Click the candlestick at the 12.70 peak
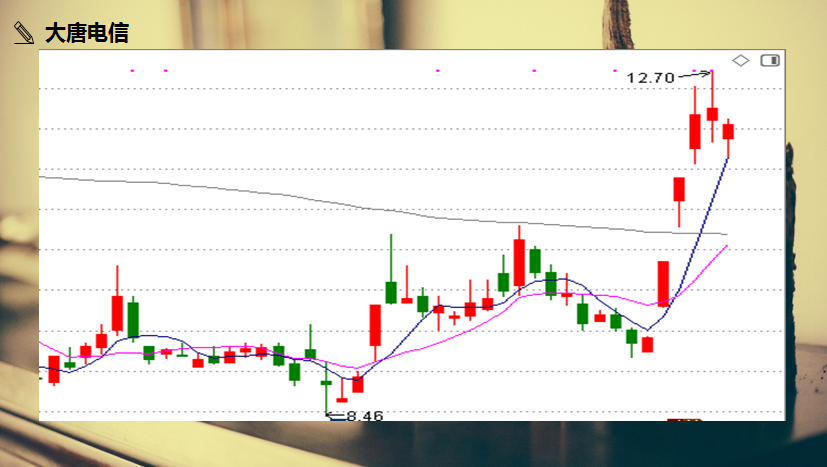Screen dimensions: 827x467 (x=712, y=112)
